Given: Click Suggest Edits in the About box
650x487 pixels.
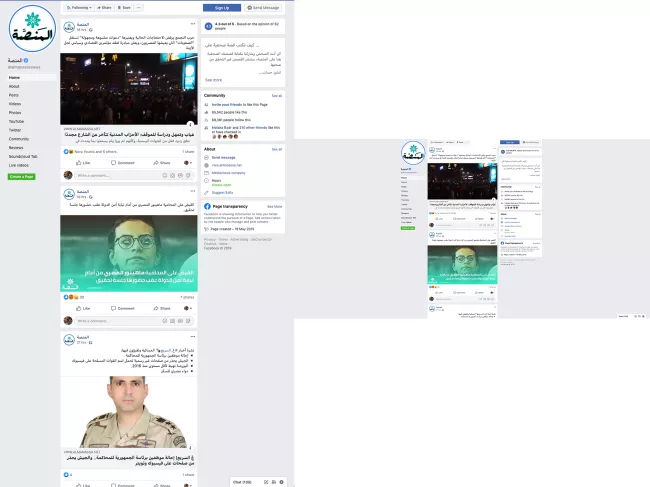Looking at the screenshot, I should tap(222, 193).
